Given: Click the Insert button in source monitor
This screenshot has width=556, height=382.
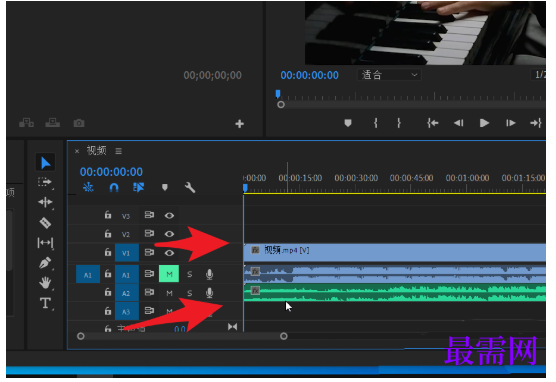Looking at the screenshot, I should [27, 123].
